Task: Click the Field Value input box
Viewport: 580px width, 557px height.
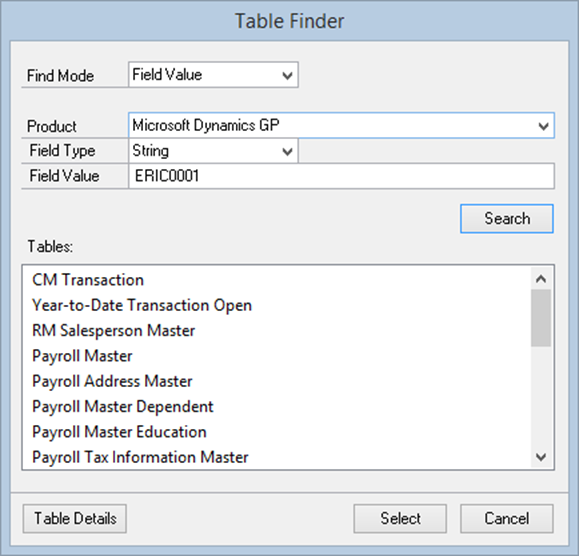Action: 341,176
